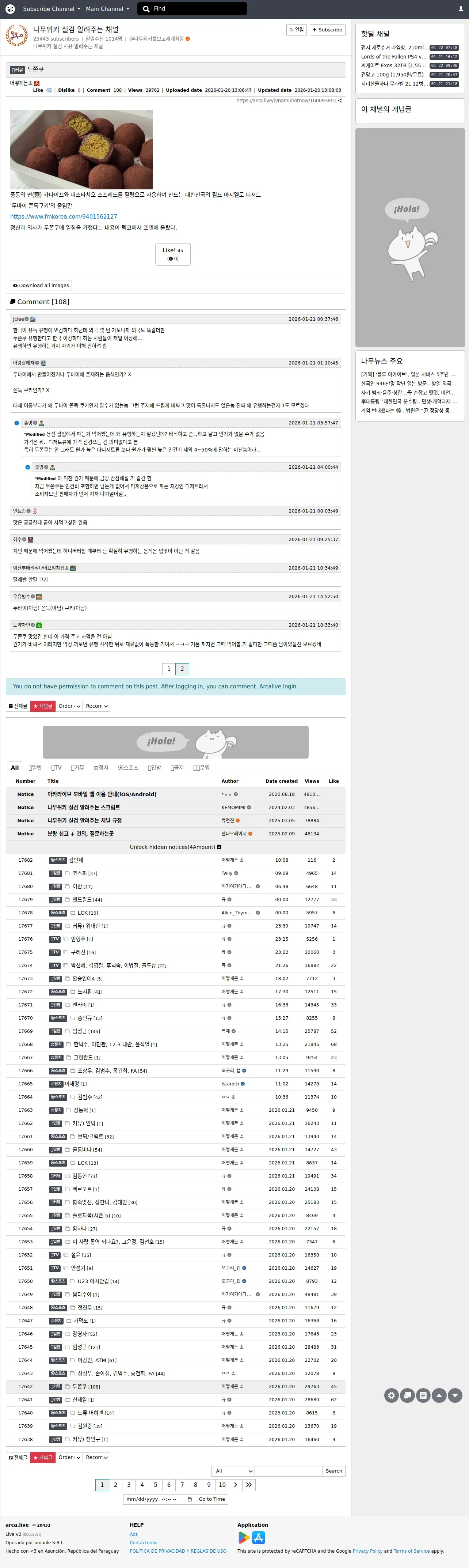Click the comments floating button
Screen dimensions: 469x1568
click(x=408, y=1395)
